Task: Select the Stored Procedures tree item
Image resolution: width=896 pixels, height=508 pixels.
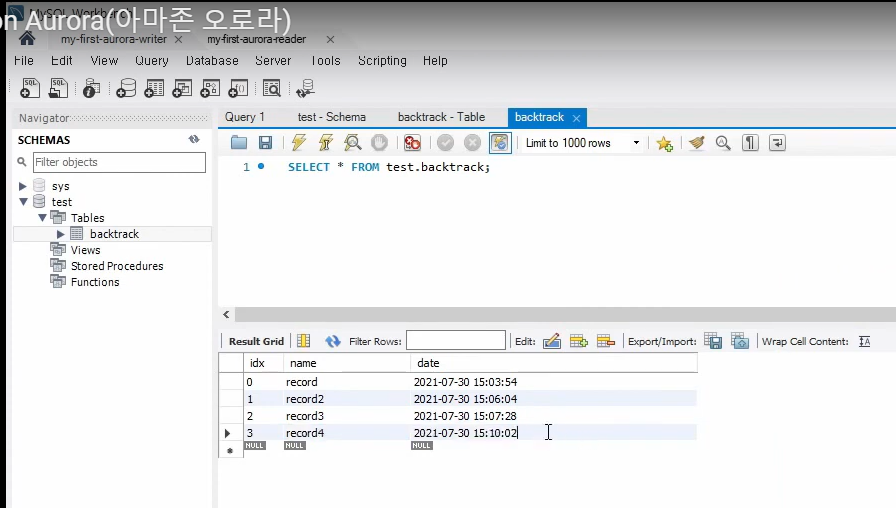Action: click(x=117, y=266)
